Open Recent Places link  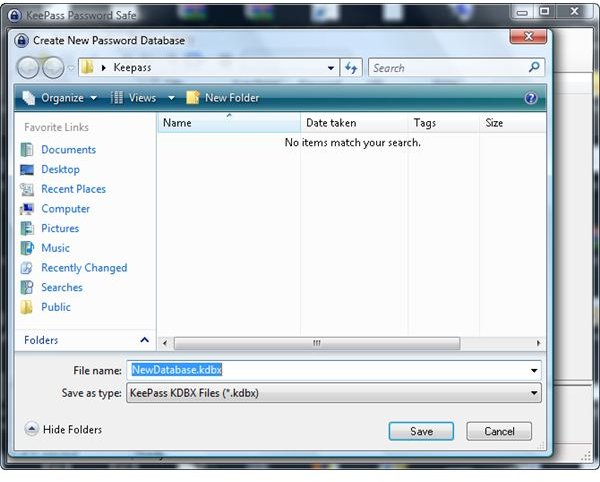tap(73, 189)
